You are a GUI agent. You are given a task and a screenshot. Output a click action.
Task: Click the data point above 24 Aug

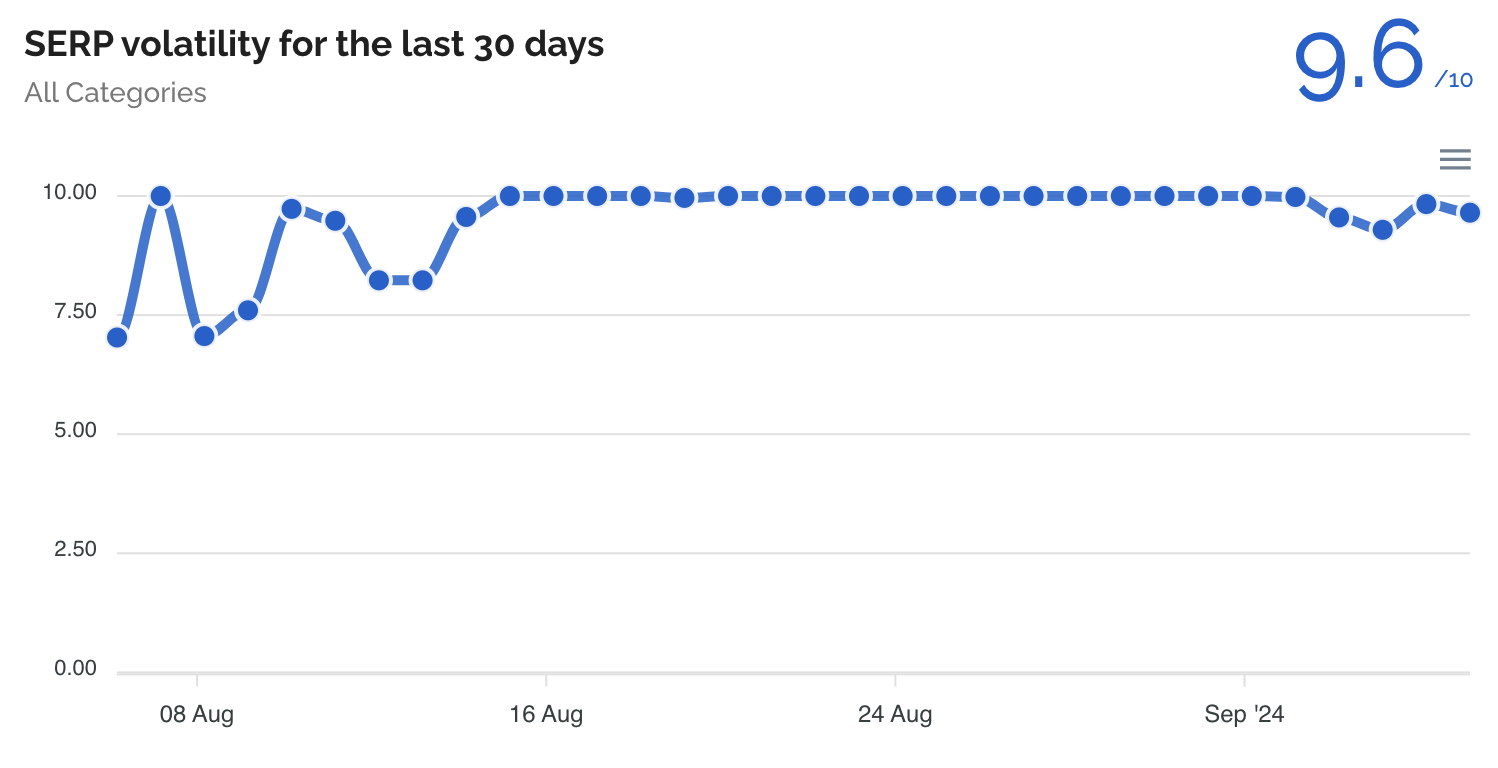(x=902, y=196)
